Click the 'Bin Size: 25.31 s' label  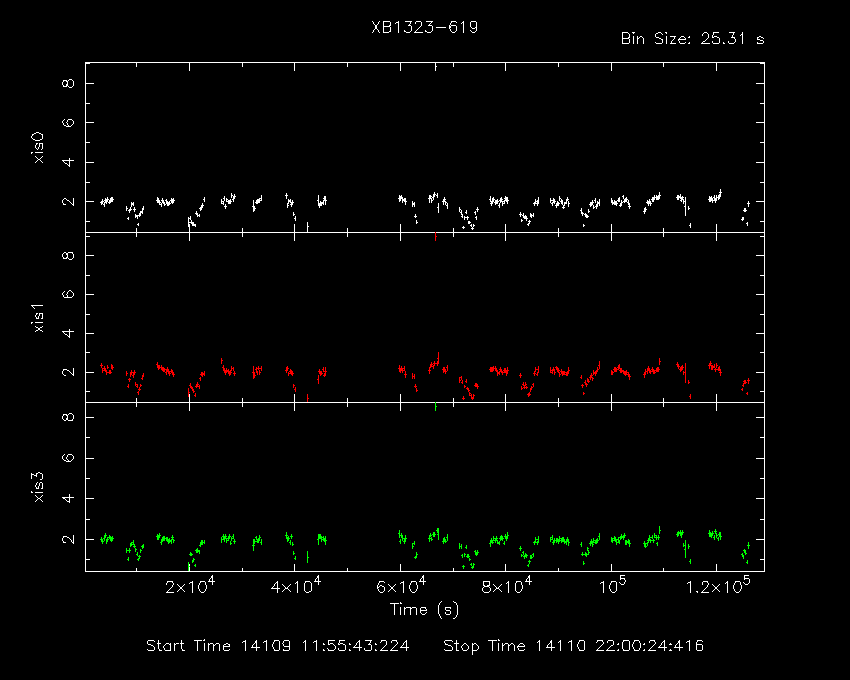[x=692, y=39]
